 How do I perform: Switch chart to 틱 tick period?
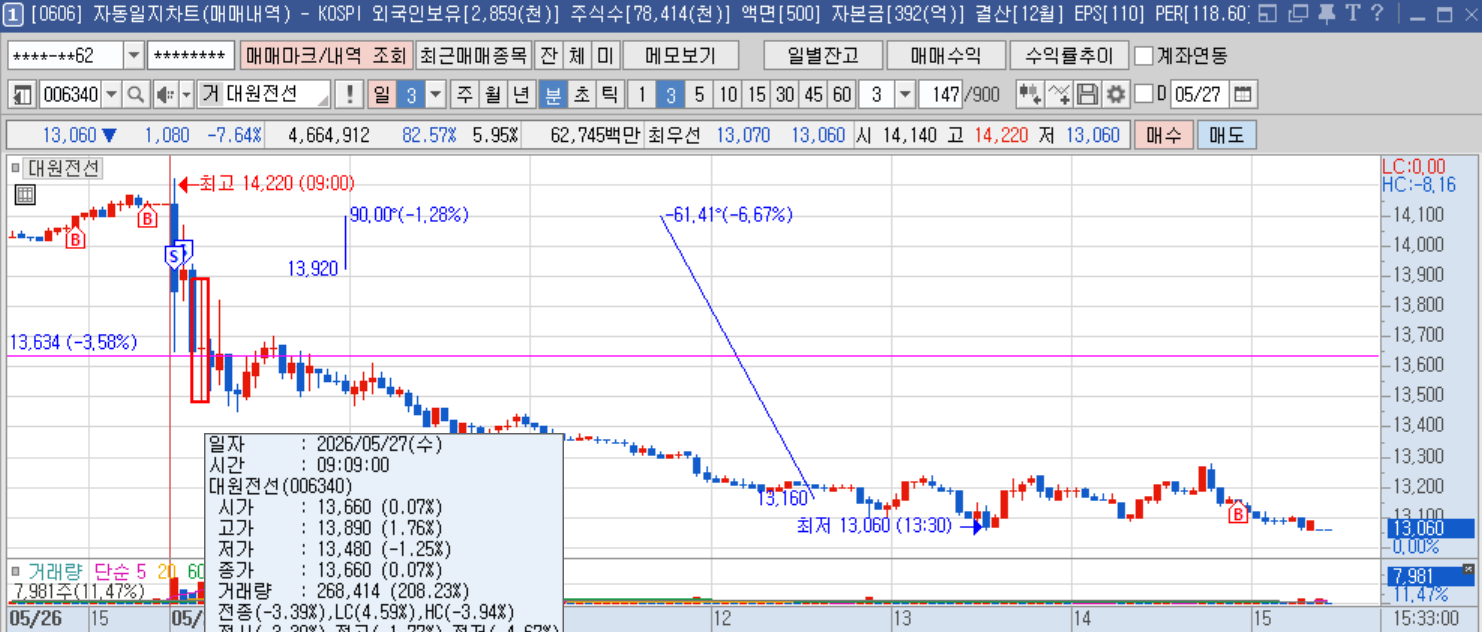608,95
